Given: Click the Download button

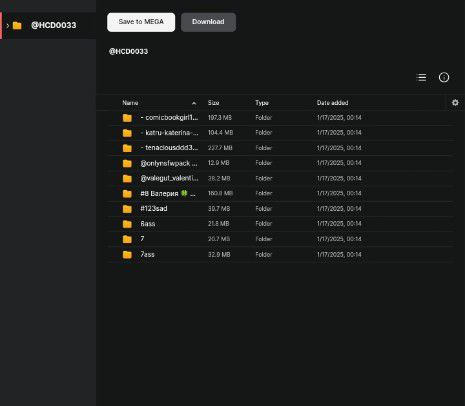Looking at the screenshot, I should click(x=208, y=22).
